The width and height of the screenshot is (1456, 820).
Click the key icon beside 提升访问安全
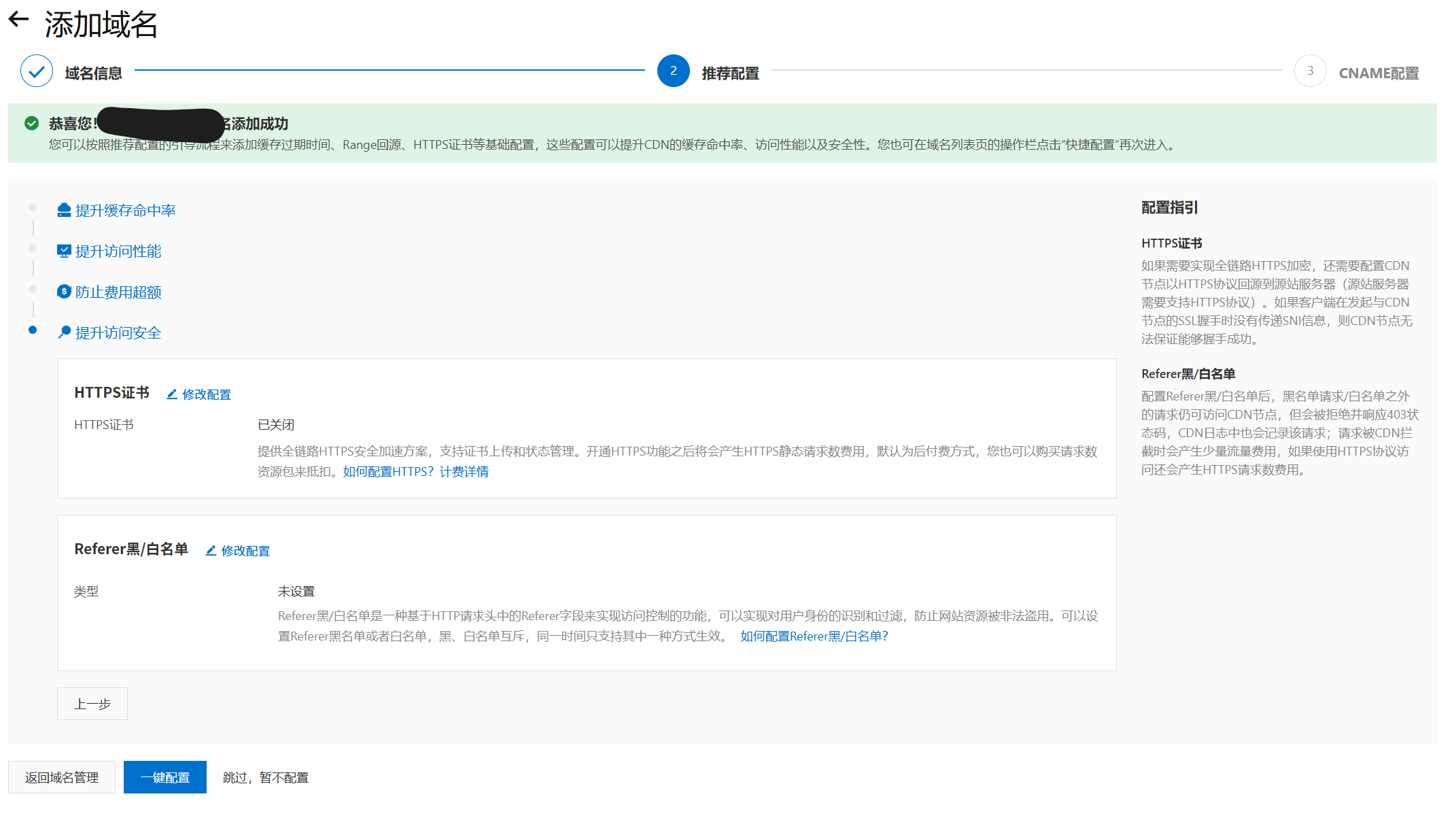click(x=64, y=332)
